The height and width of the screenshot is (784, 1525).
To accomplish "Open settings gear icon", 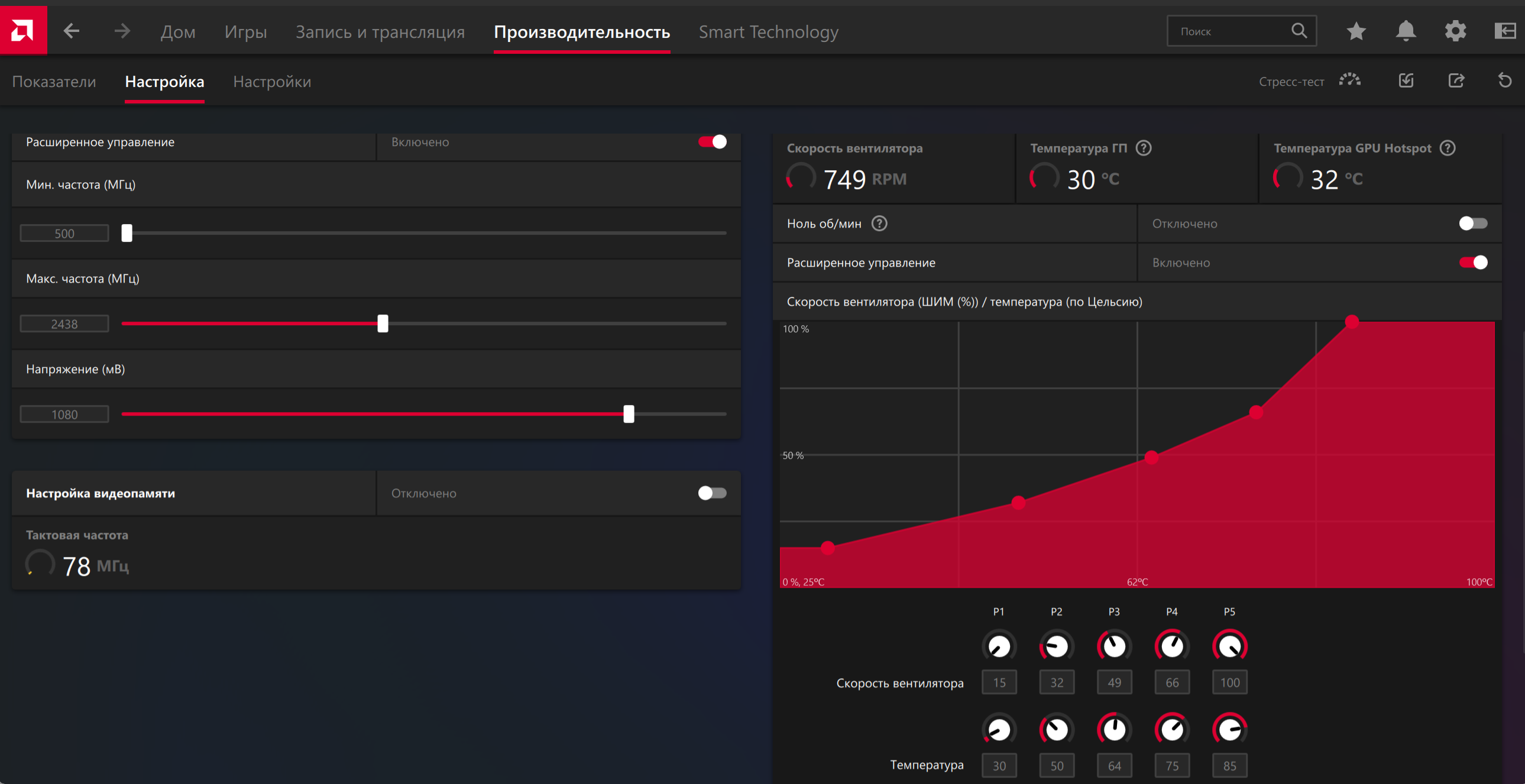I will (x=1455, y=31).
